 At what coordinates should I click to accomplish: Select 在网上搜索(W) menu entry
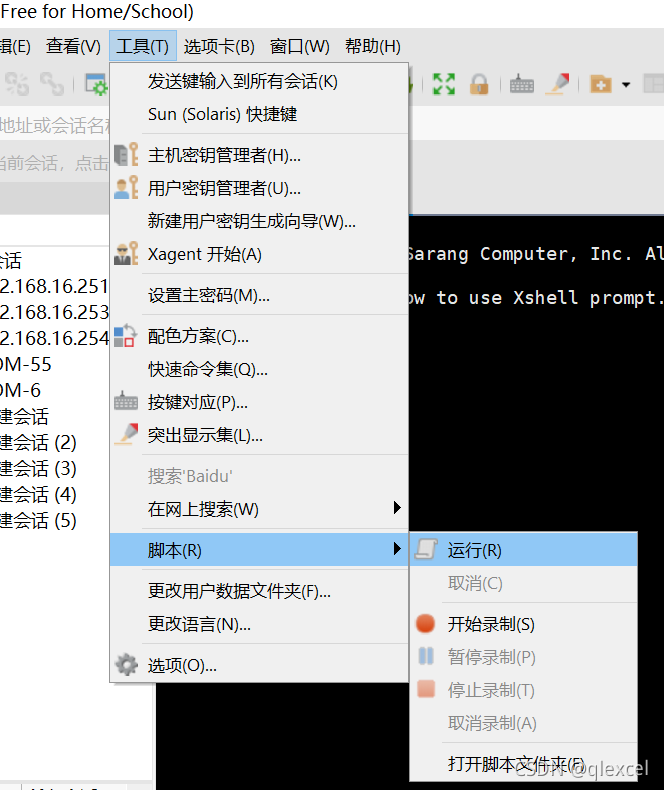(x=259, y=509)
